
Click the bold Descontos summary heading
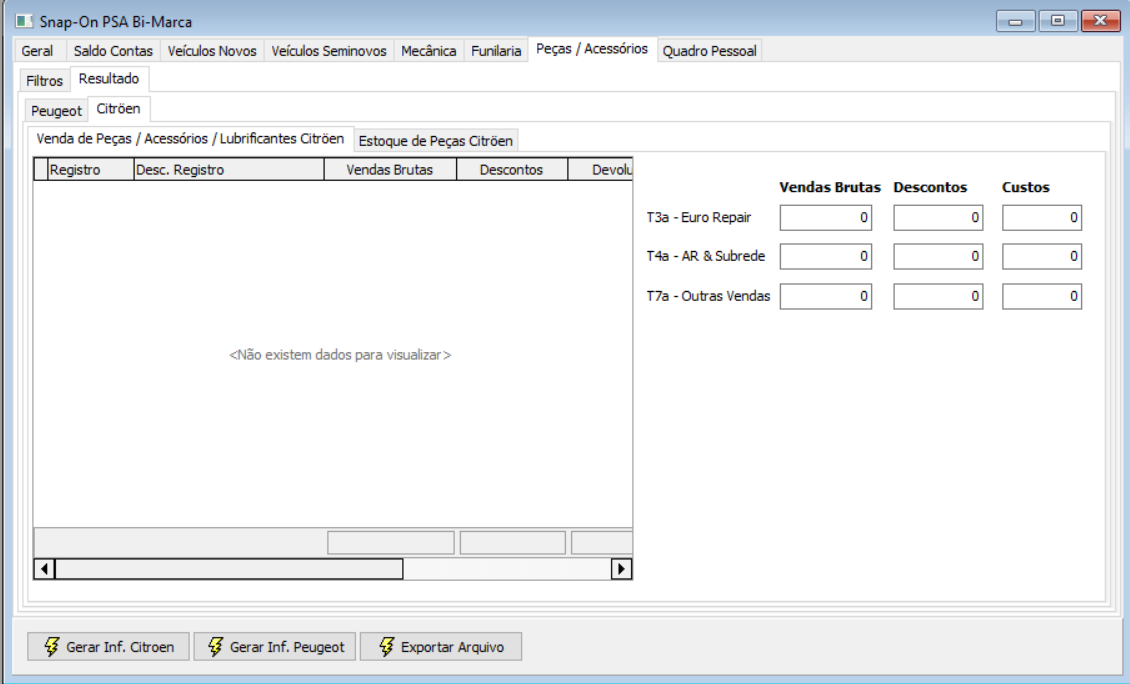coord(930,187)
